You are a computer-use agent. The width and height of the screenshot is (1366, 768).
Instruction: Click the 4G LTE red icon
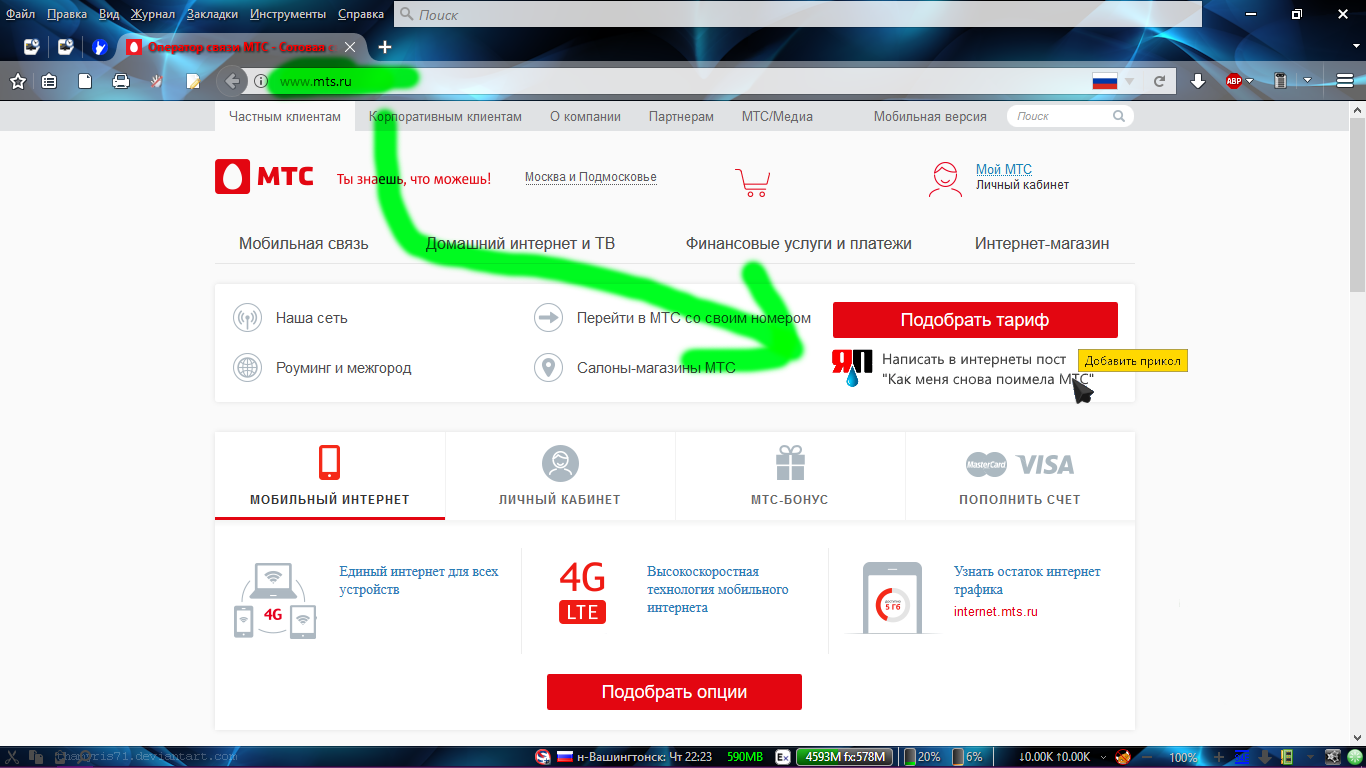point(582,591)
